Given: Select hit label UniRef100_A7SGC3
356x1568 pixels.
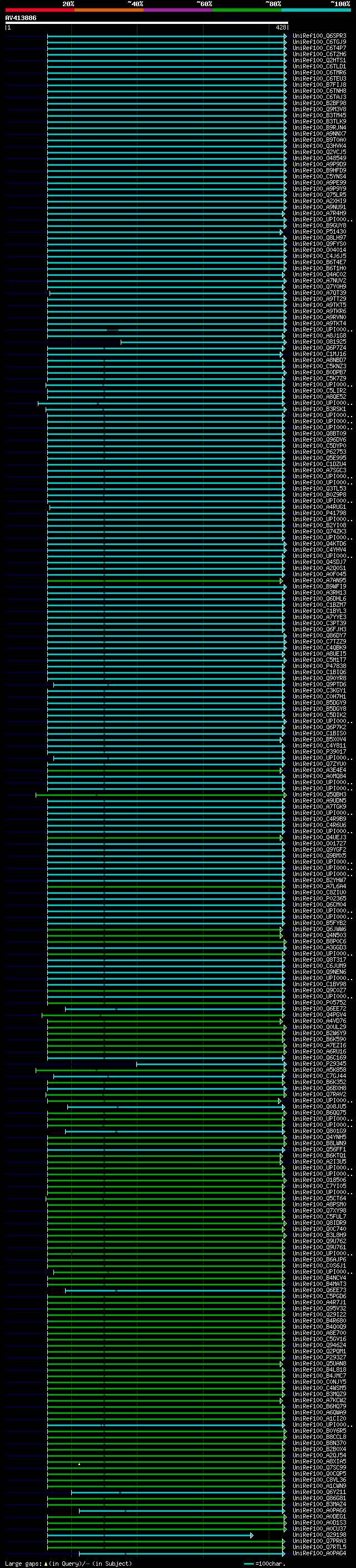Looking at the screenshot, I should coord(319,471).
